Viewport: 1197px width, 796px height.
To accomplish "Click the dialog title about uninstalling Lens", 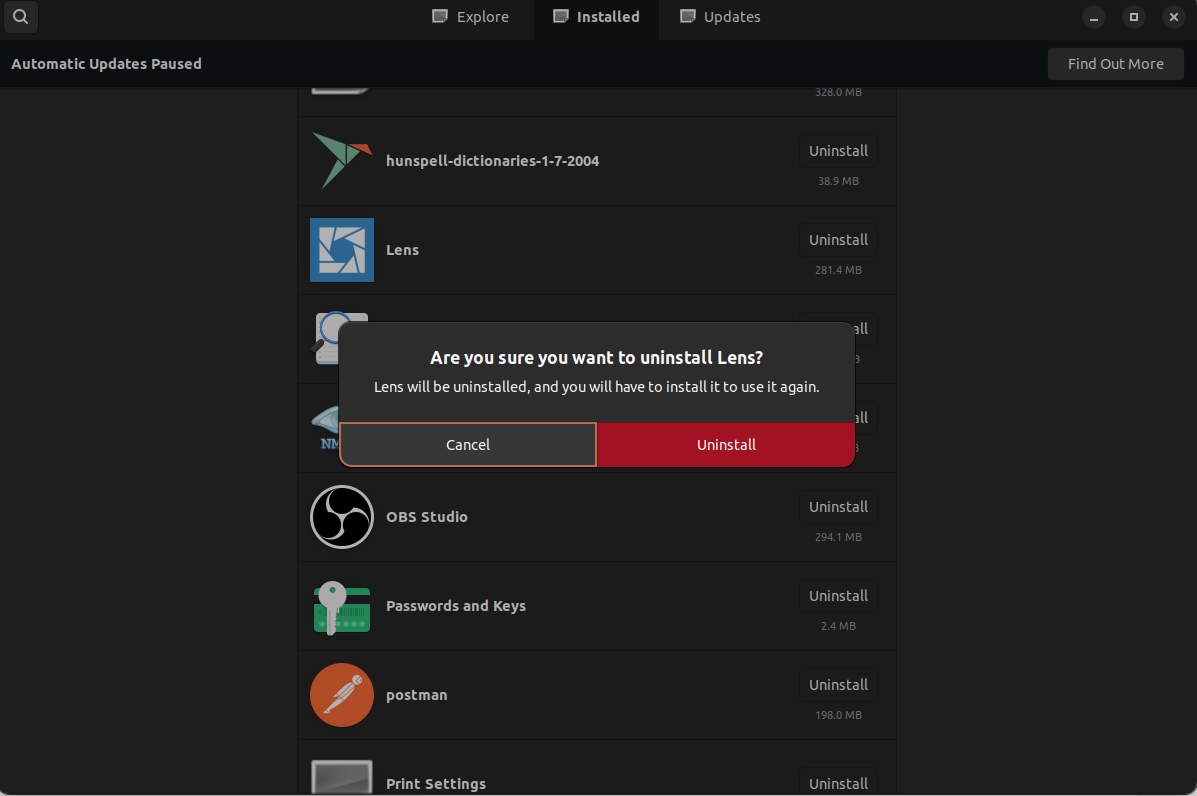I will point(596,358).
